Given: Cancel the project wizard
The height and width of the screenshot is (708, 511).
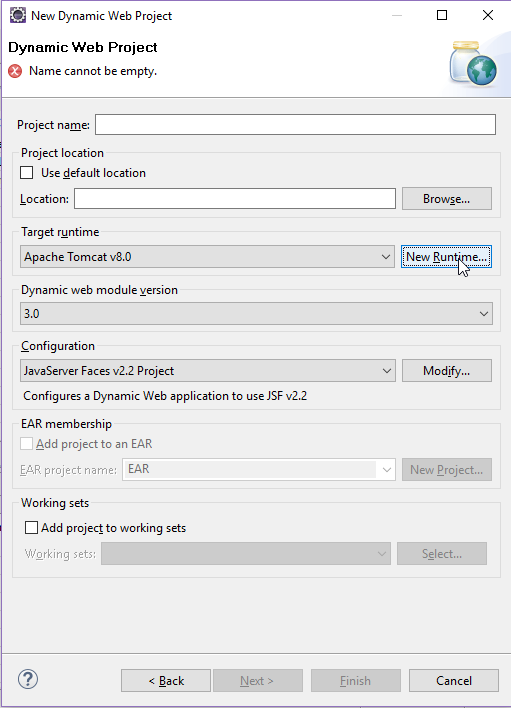Looking at the screenshot, I should [x=454, y=680].
